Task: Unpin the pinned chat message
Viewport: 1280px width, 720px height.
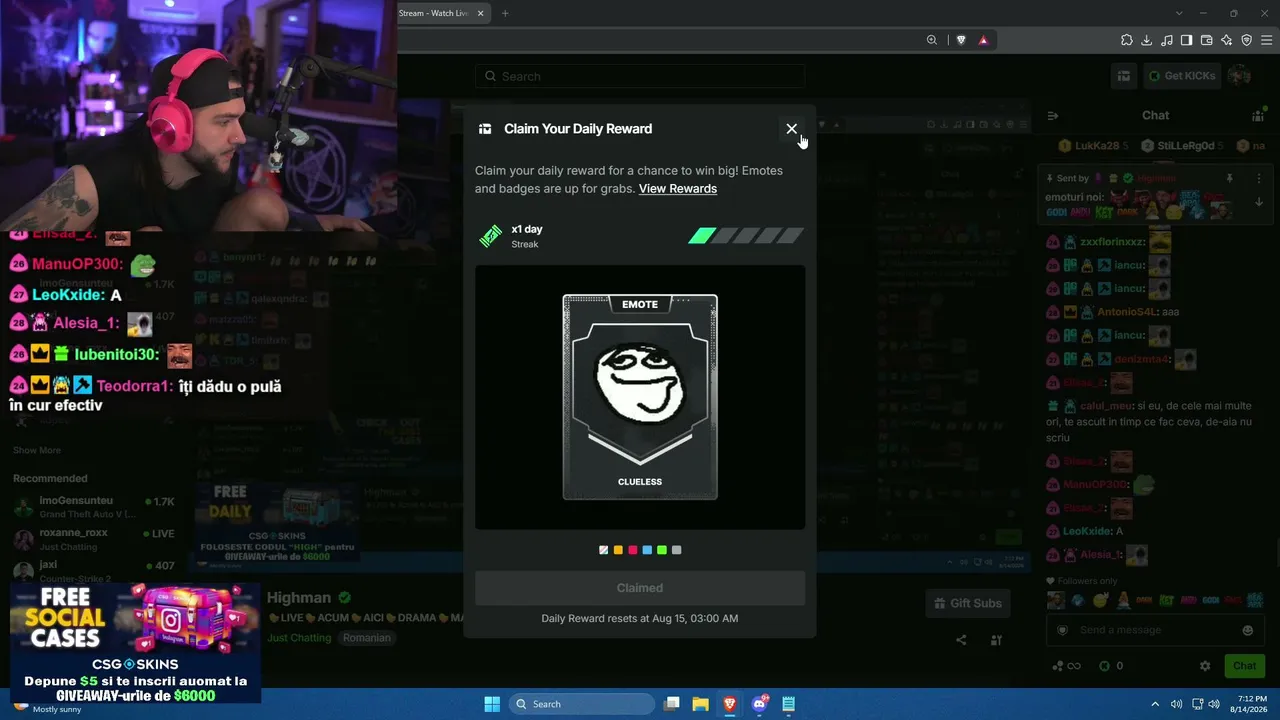Action: pyautogui.click(x=1230, y=178)
